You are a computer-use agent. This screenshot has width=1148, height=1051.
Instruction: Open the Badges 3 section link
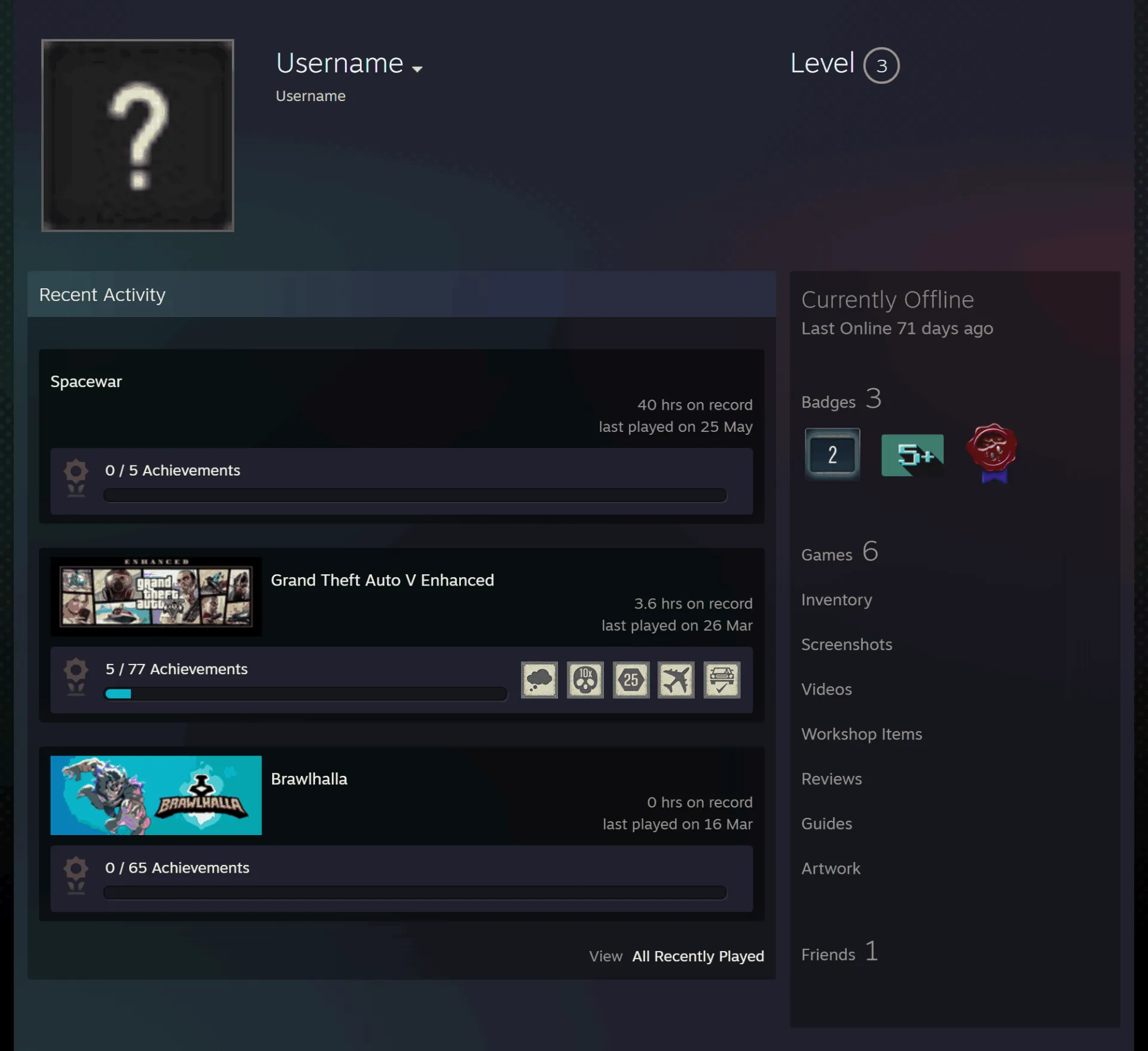click(841, 399)
